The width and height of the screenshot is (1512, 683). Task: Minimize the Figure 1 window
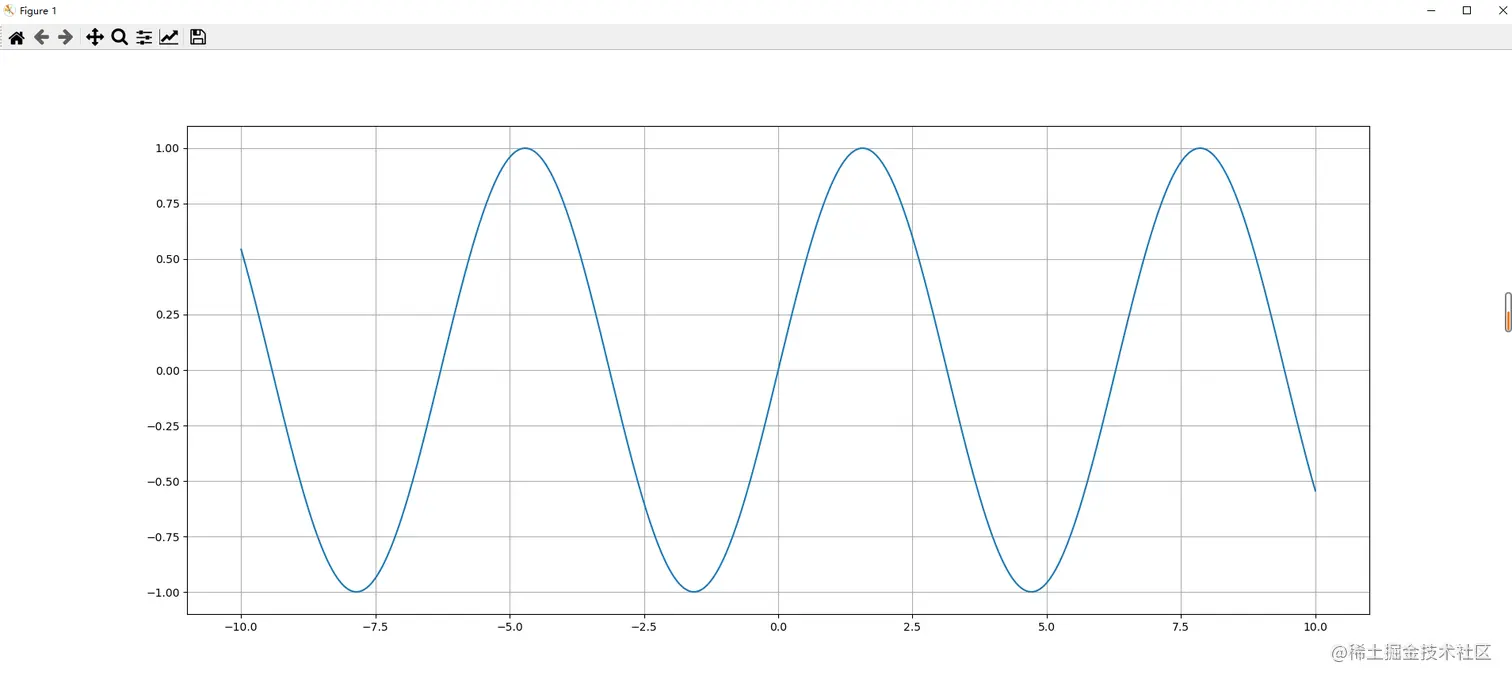point(1432,10)
